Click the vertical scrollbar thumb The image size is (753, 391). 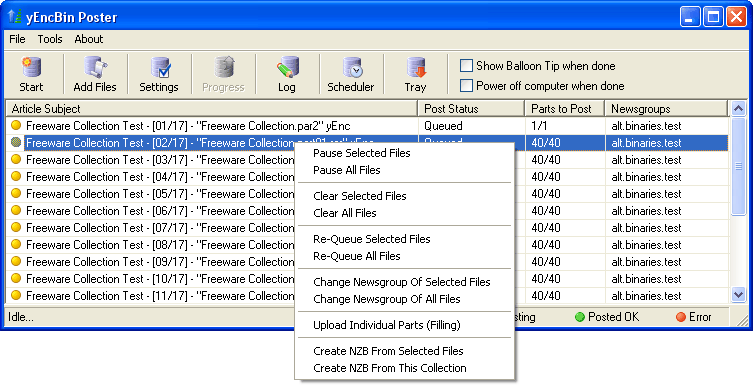click(739, 166)
